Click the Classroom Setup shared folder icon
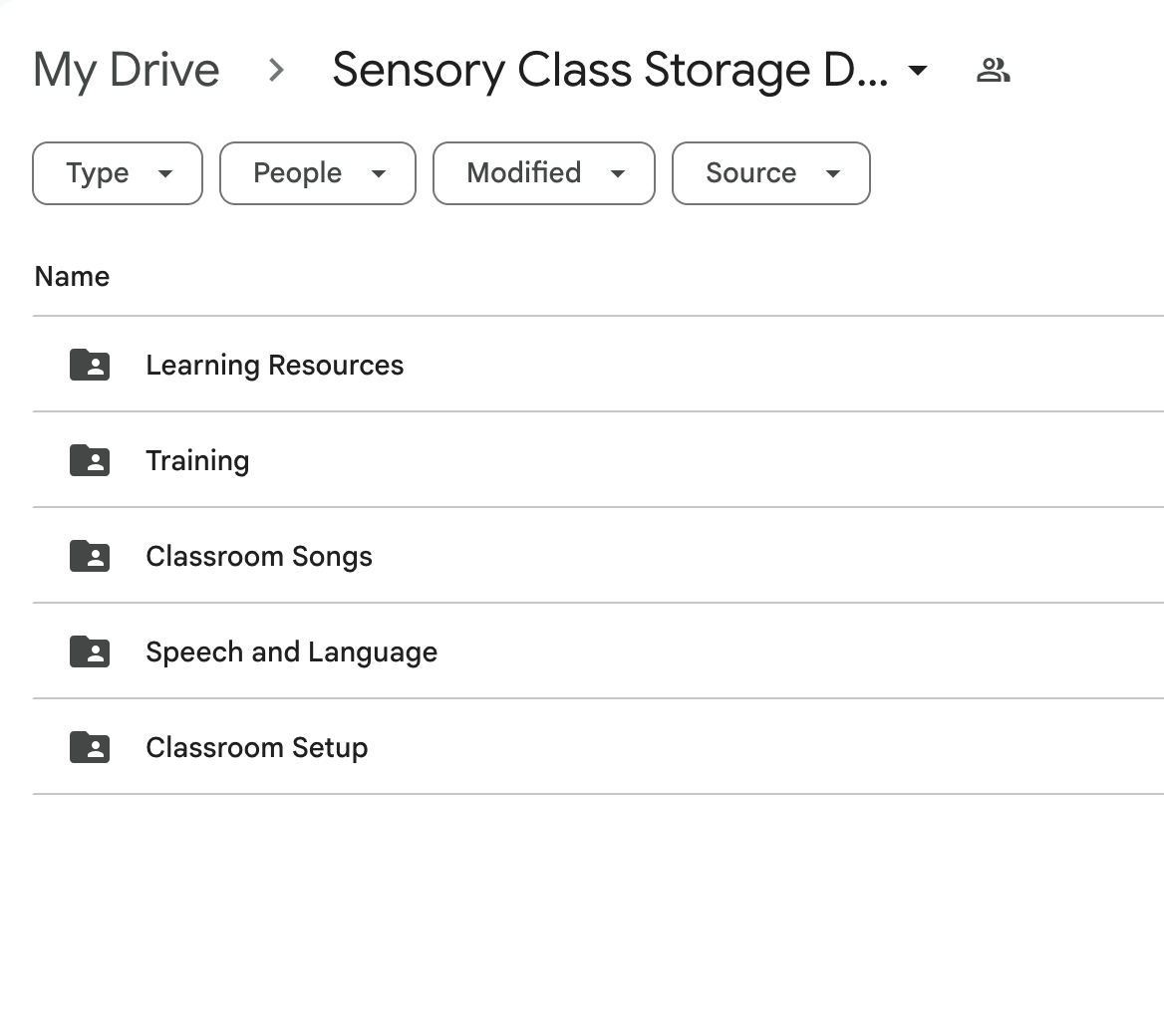The height and width of the screenshot is (1036, 1164). (x=90, y=747)
